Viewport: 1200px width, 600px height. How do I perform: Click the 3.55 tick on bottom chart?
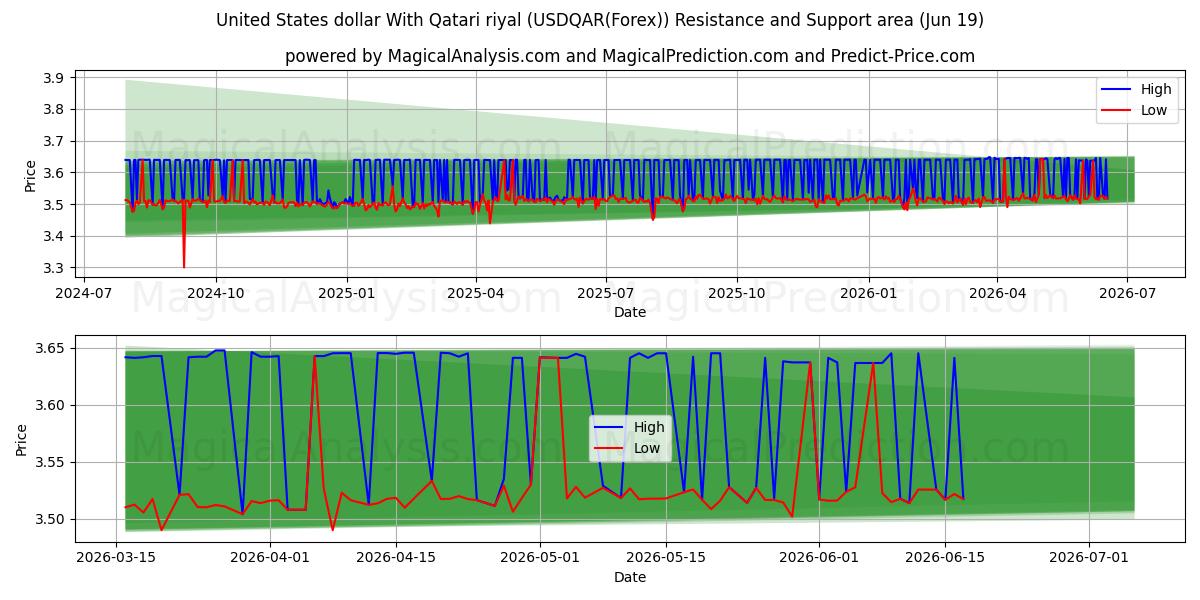tap(51, 462)
